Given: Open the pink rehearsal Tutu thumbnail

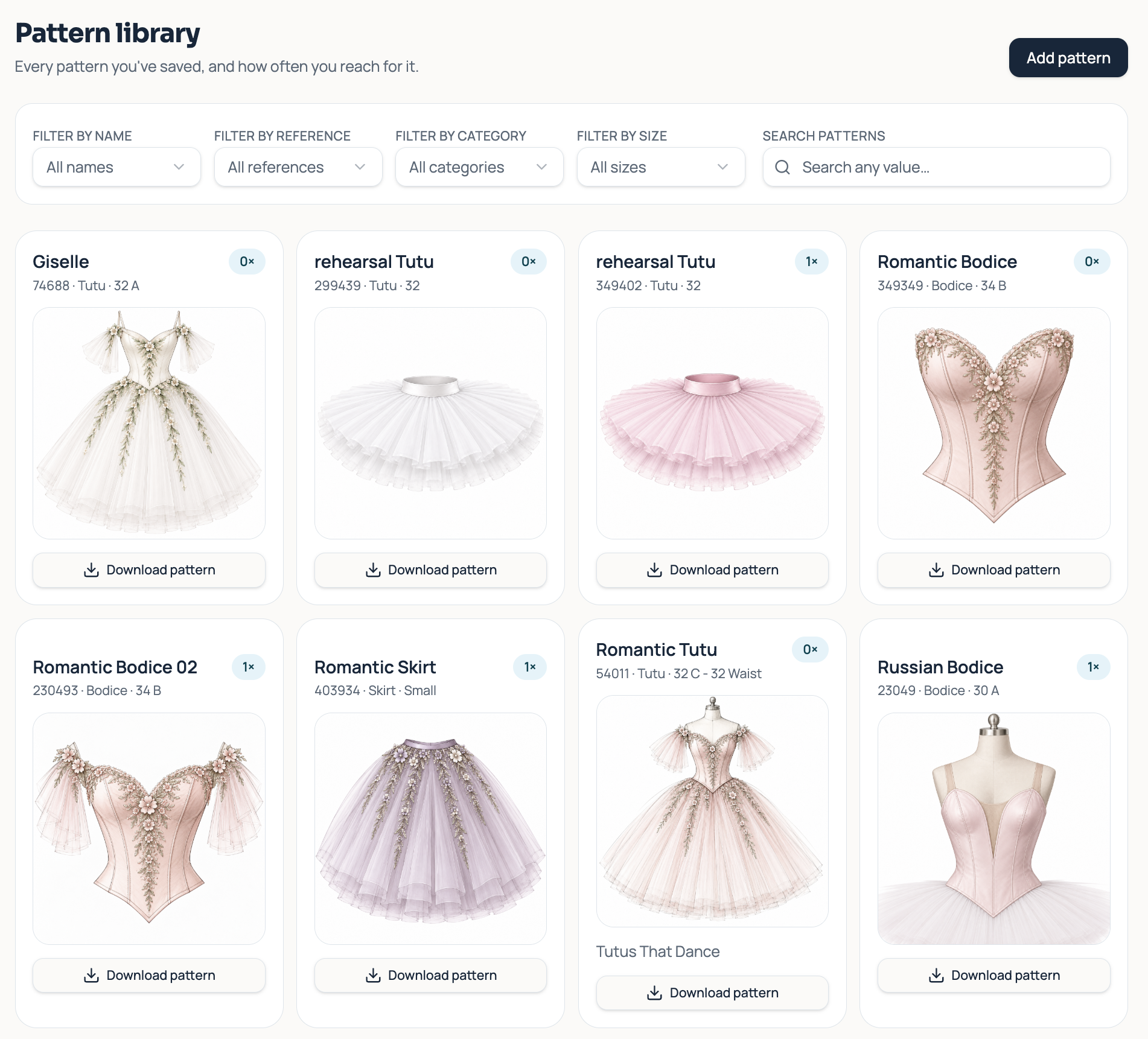Looking at the screenshot, I should click(x=712, y=423).
